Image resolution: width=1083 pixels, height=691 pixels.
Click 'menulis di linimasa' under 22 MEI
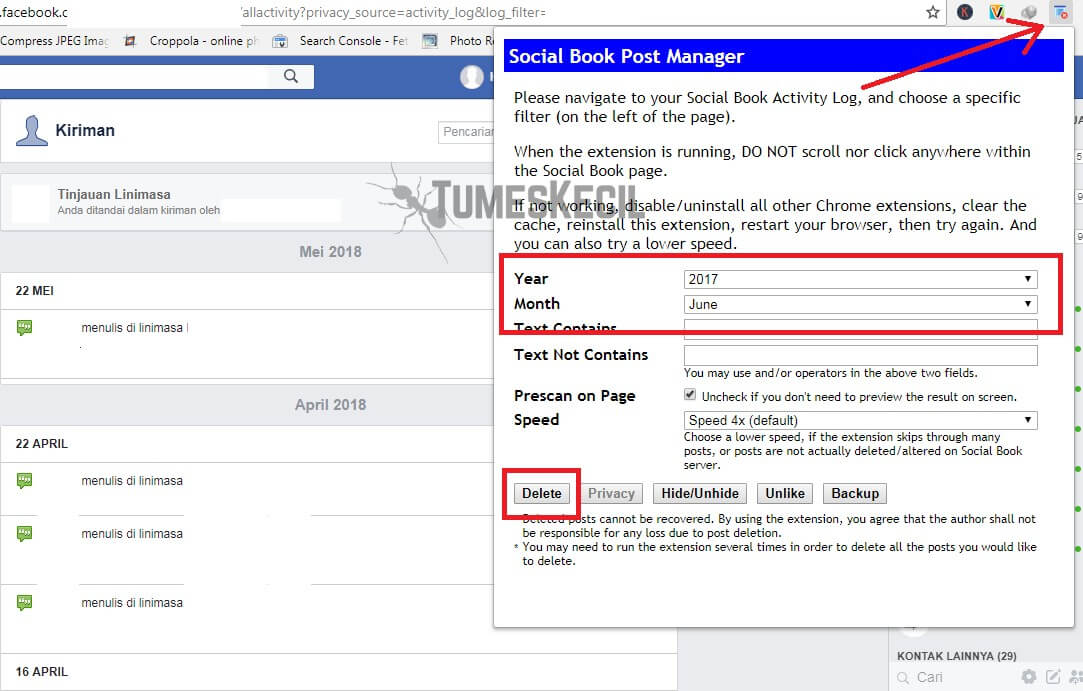(132, 328)
